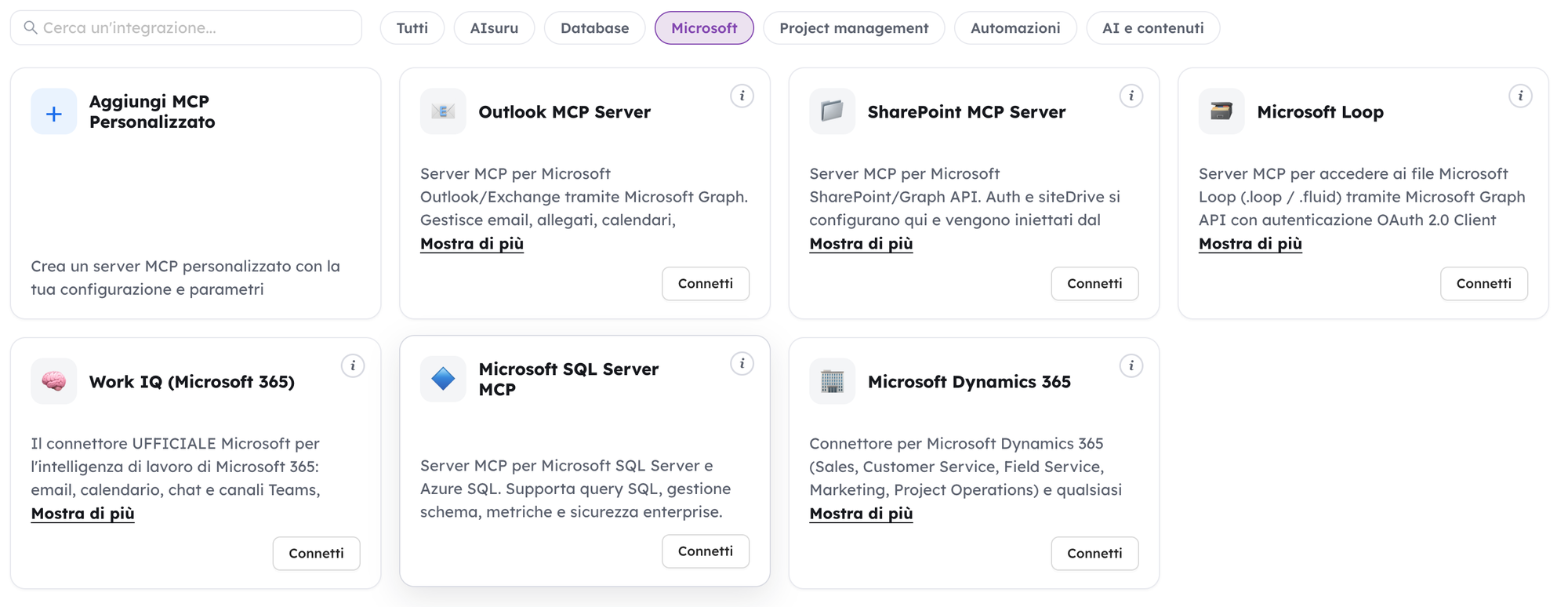Click the search magnifier icon
The width and height of the screenshot is (1568, 607).
31,27
